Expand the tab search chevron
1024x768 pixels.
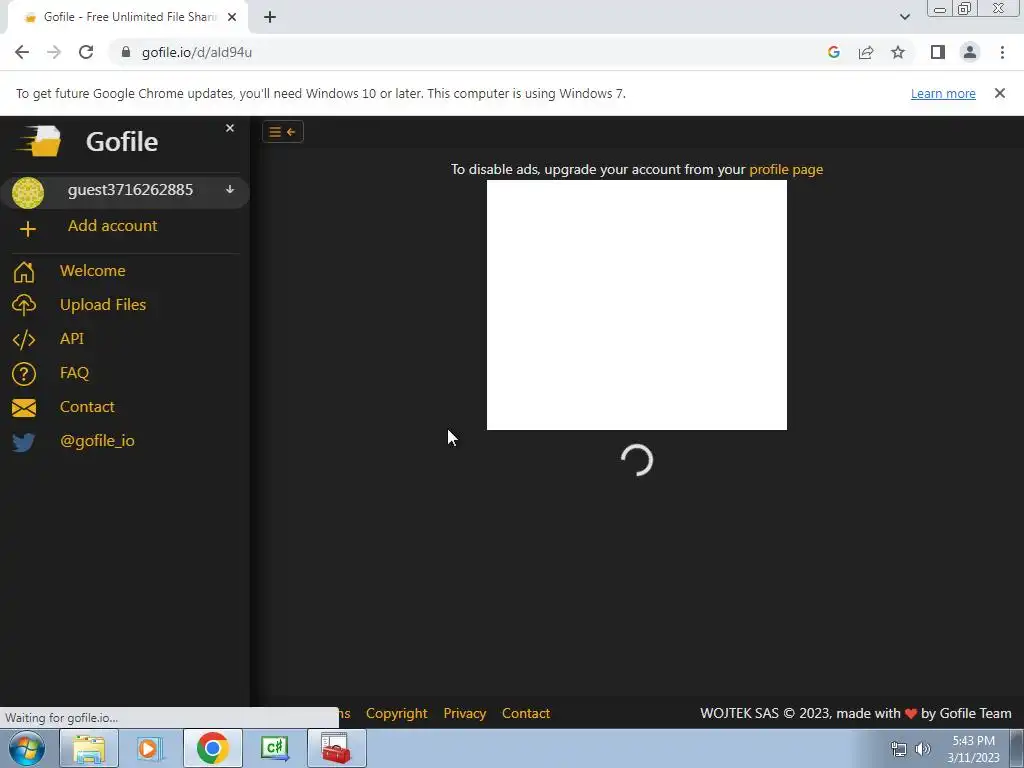[x=904, y=17]
